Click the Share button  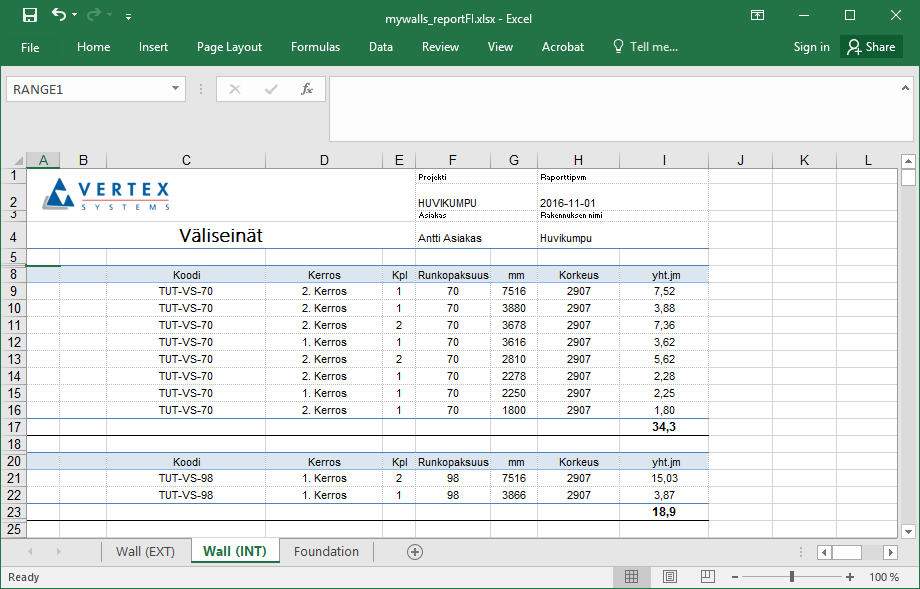pyautogui.click(x=870, y=47)
